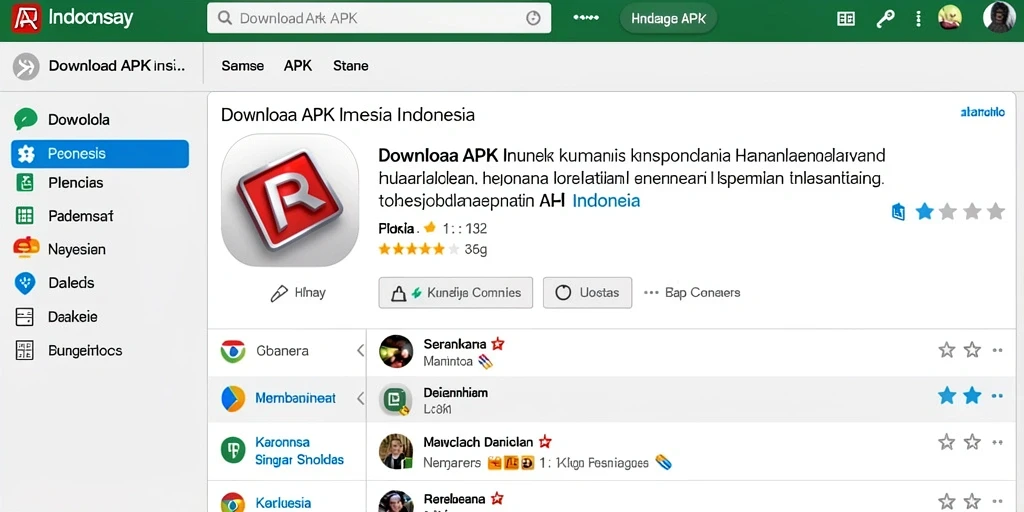Viewport: 1024px width, 512px height.
Task: Click the large red R app icon
Action: point(290,200)
